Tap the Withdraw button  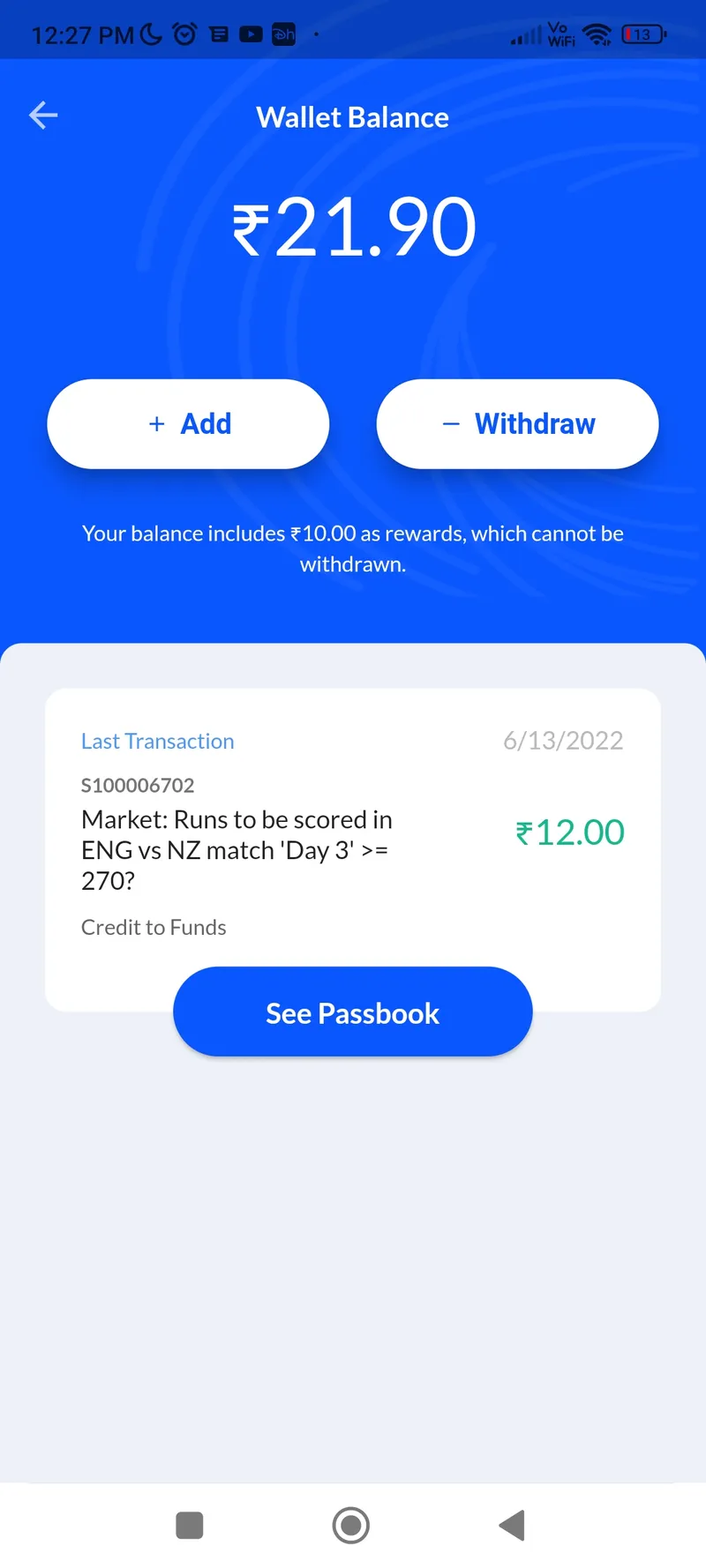[x=518, y=424]
